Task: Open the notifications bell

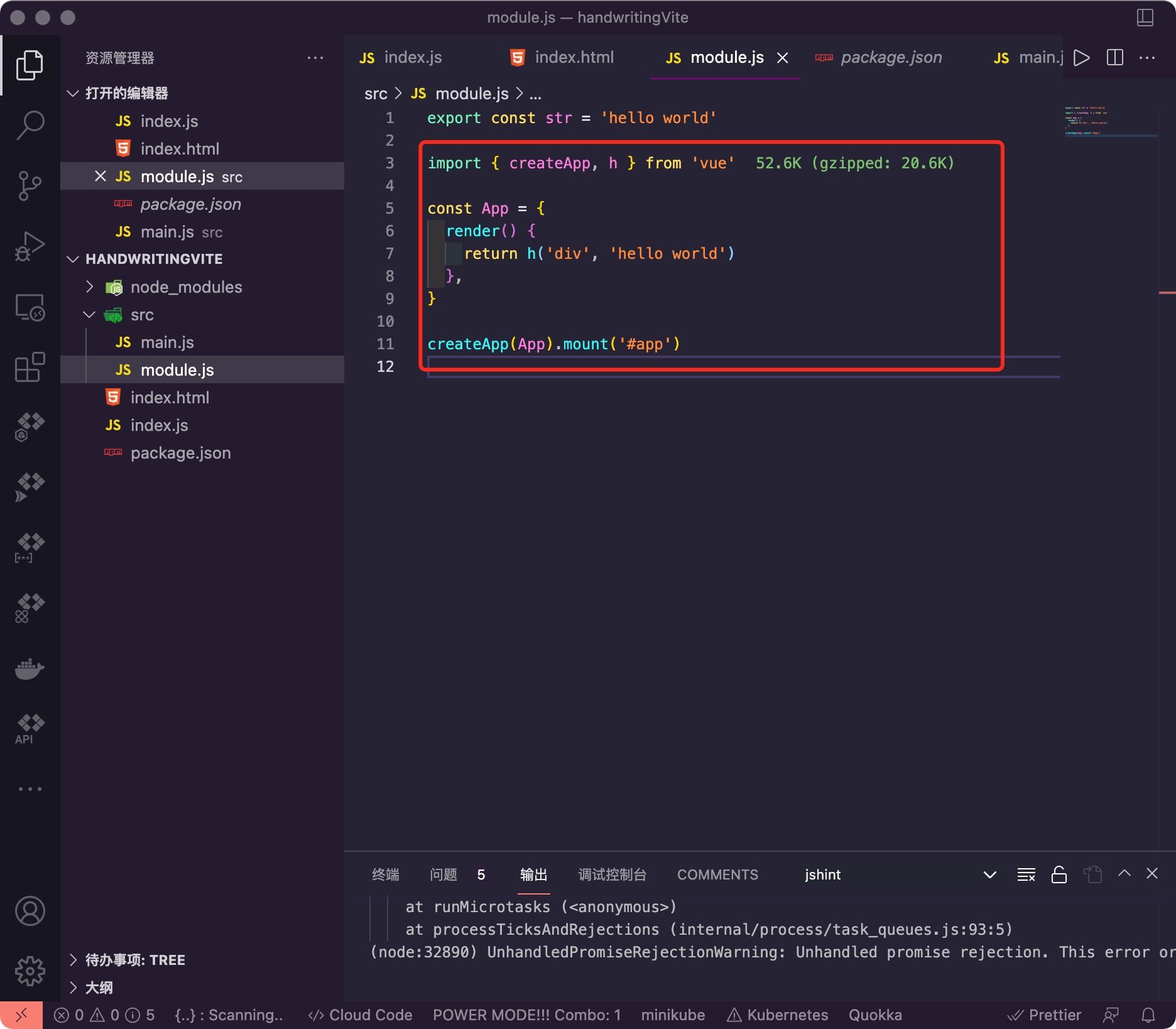Action: click(x=1148, y=1015)
